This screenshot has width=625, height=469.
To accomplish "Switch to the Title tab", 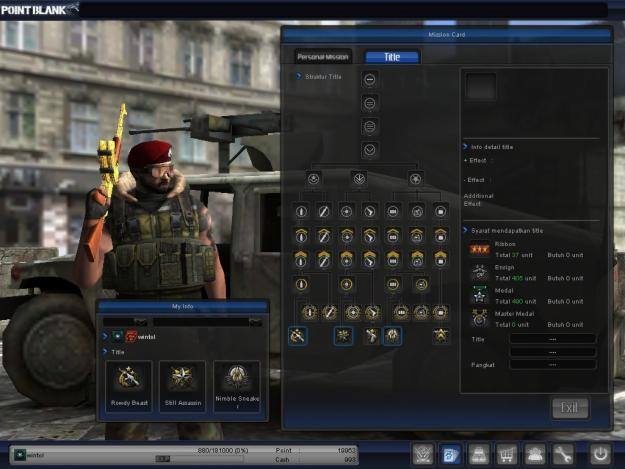I will pyautogui.click(x=392, y=57).
